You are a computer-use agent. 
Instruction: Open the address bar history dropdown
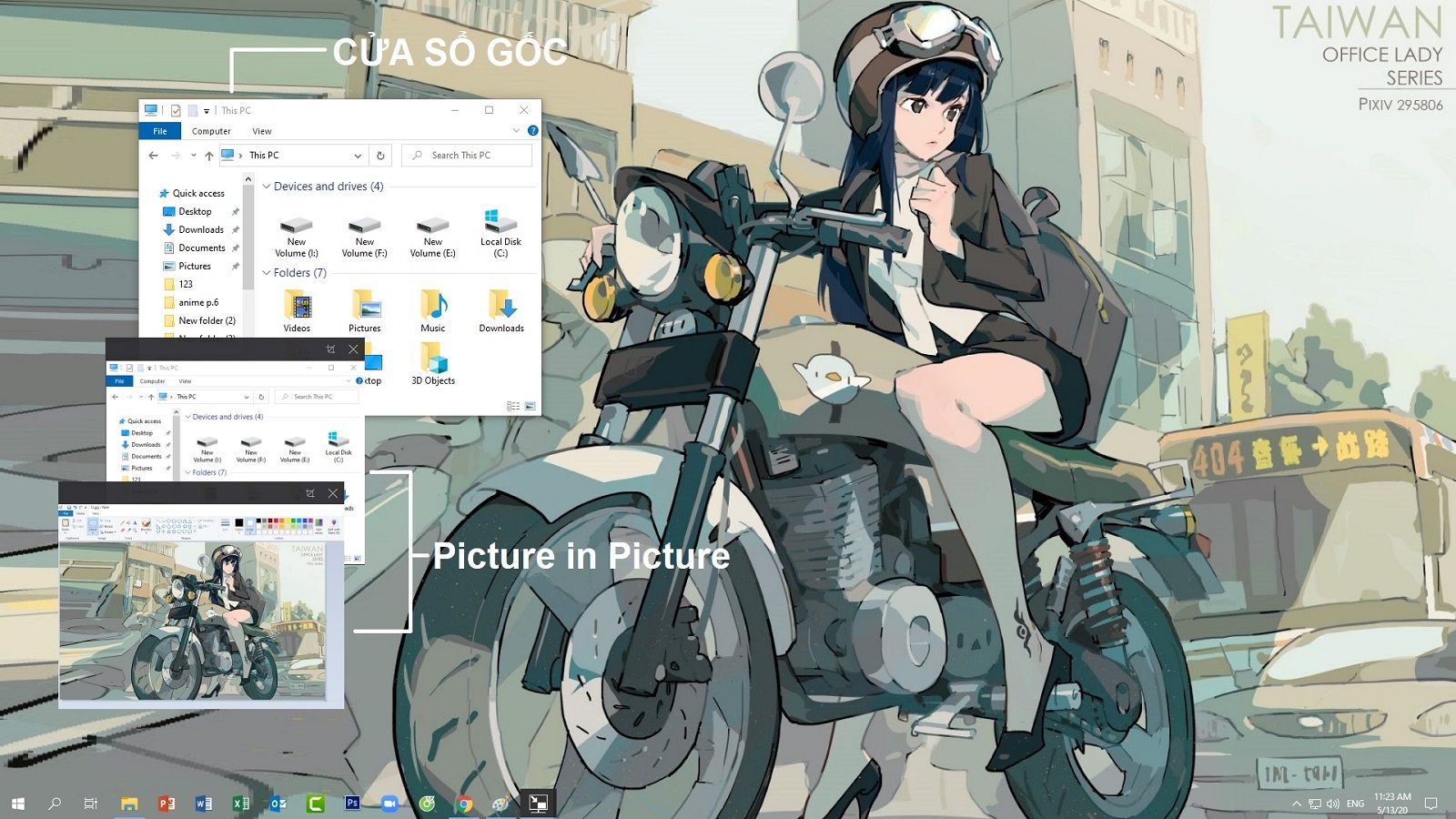(358, 156)
